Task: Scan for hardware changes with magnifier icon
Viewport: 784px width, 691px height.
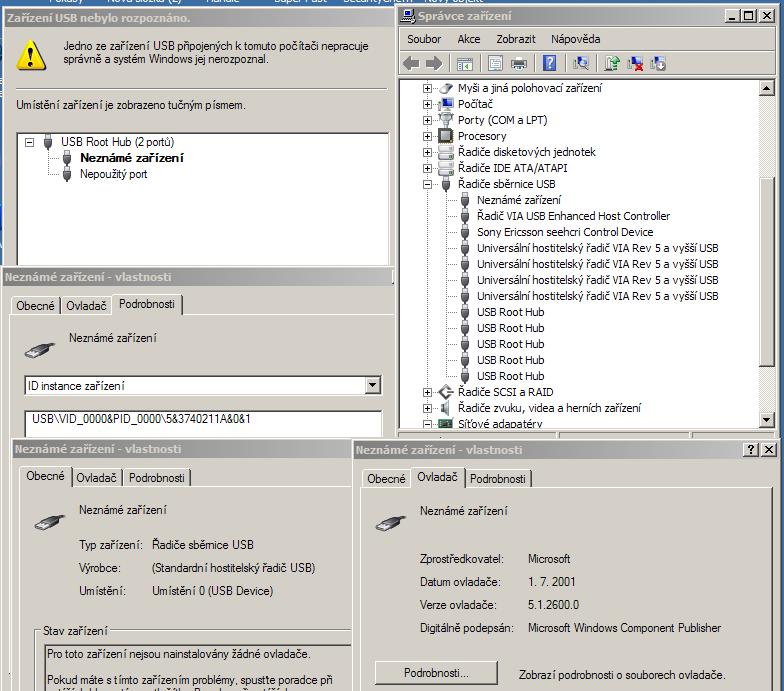Action: click(x=581, y=64)
